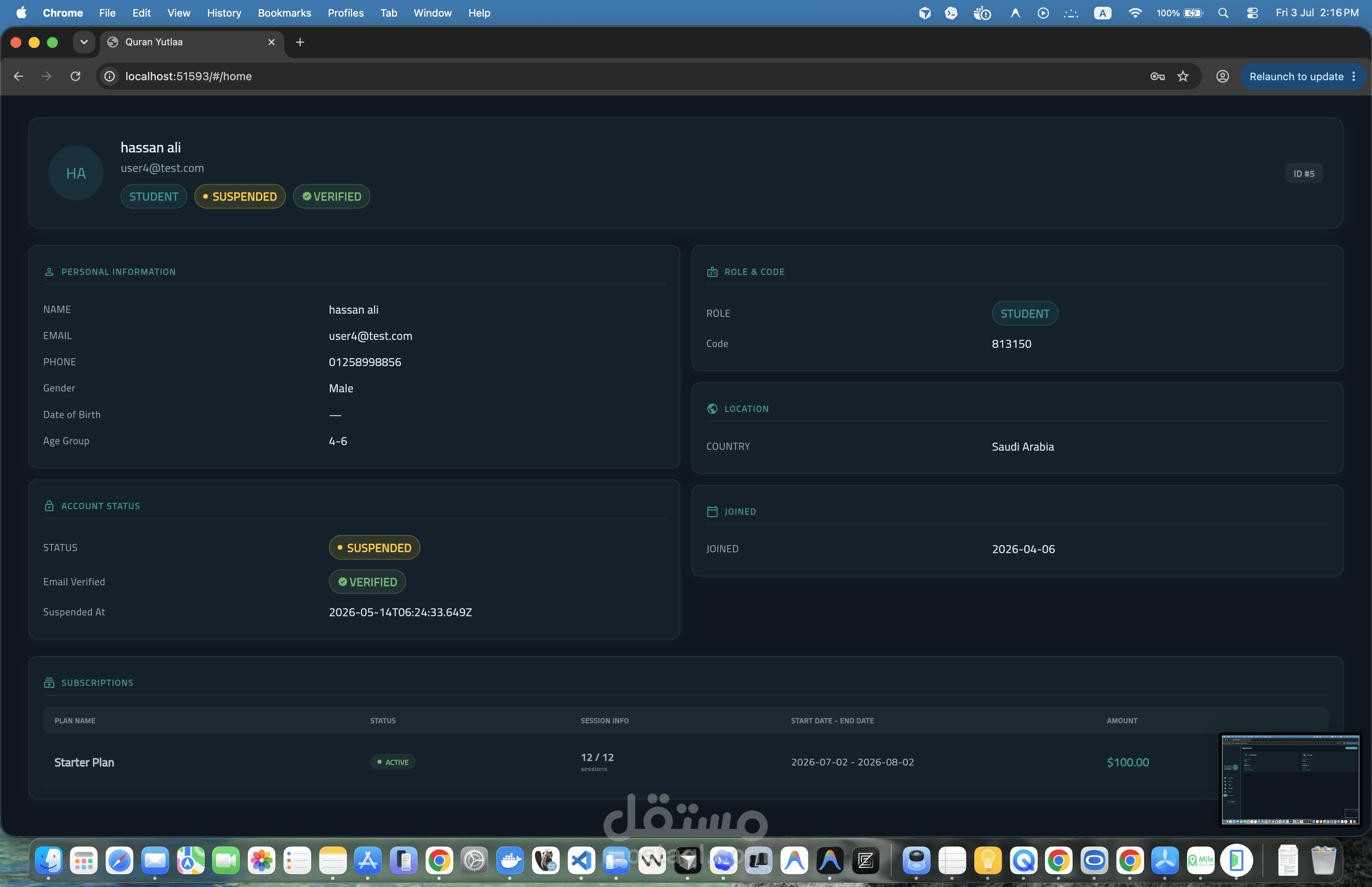Click the Joined calendar icon
This screenshot has width=1372, height=887.
click(x=712, y=511)
